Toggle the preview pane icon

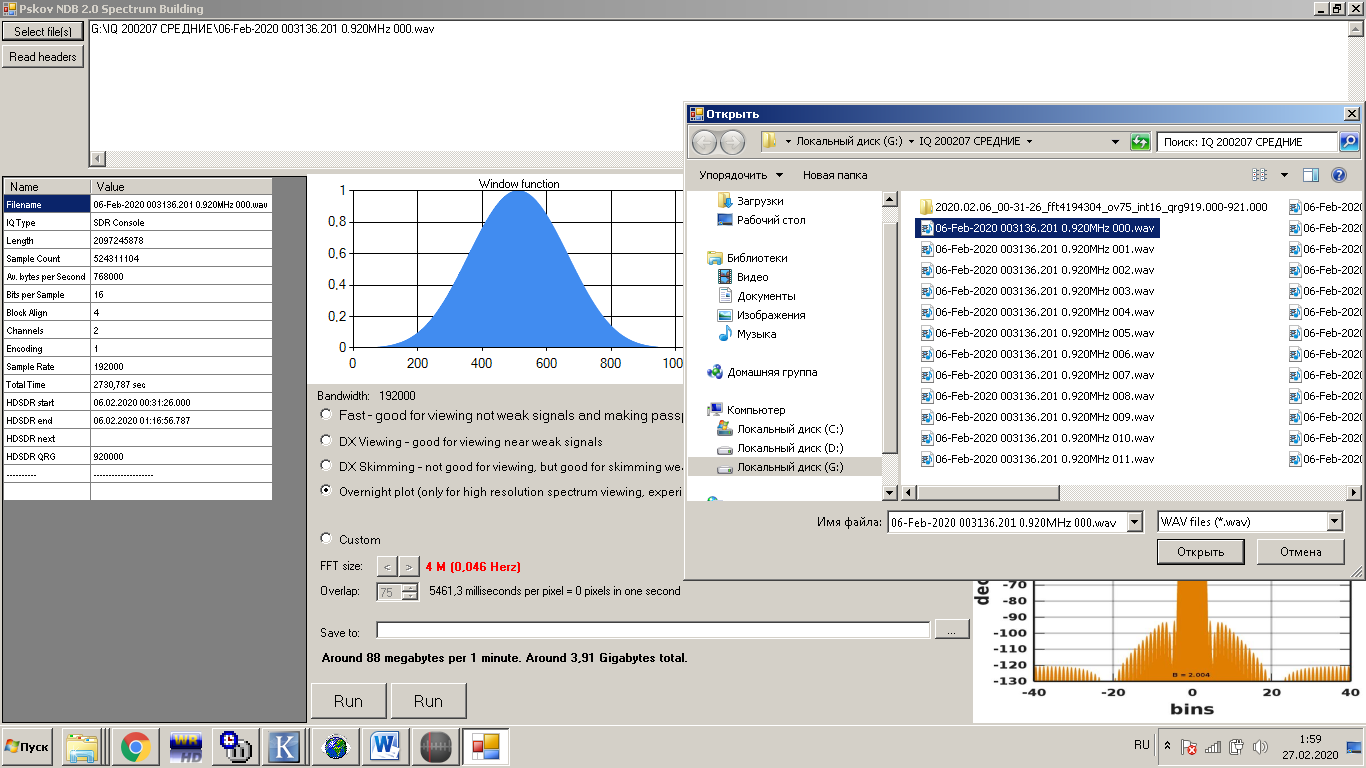click(x=1311, y=175)
